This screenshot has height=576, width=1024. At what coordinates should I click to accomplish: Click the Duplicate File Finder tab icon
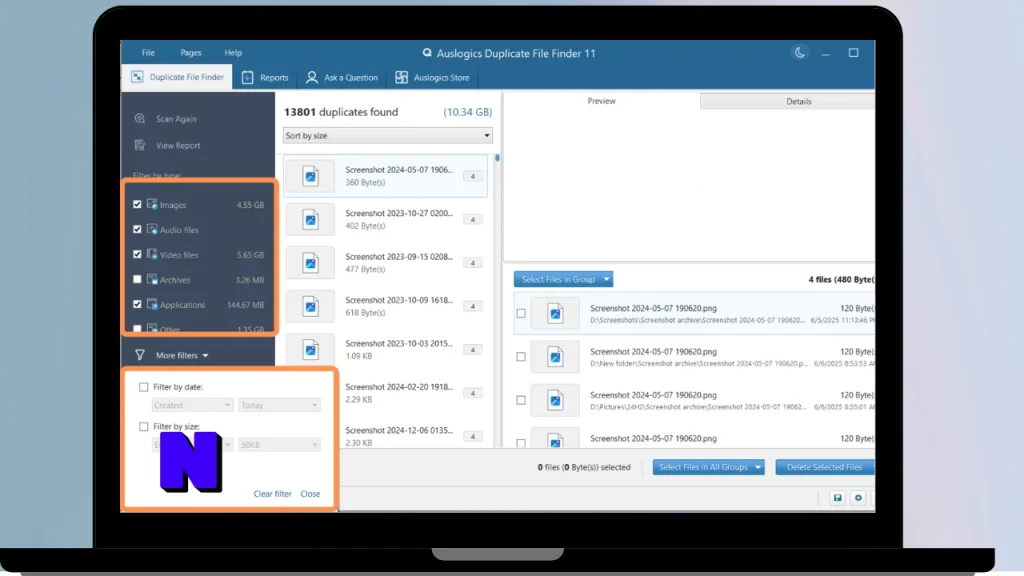pos(137,77)
